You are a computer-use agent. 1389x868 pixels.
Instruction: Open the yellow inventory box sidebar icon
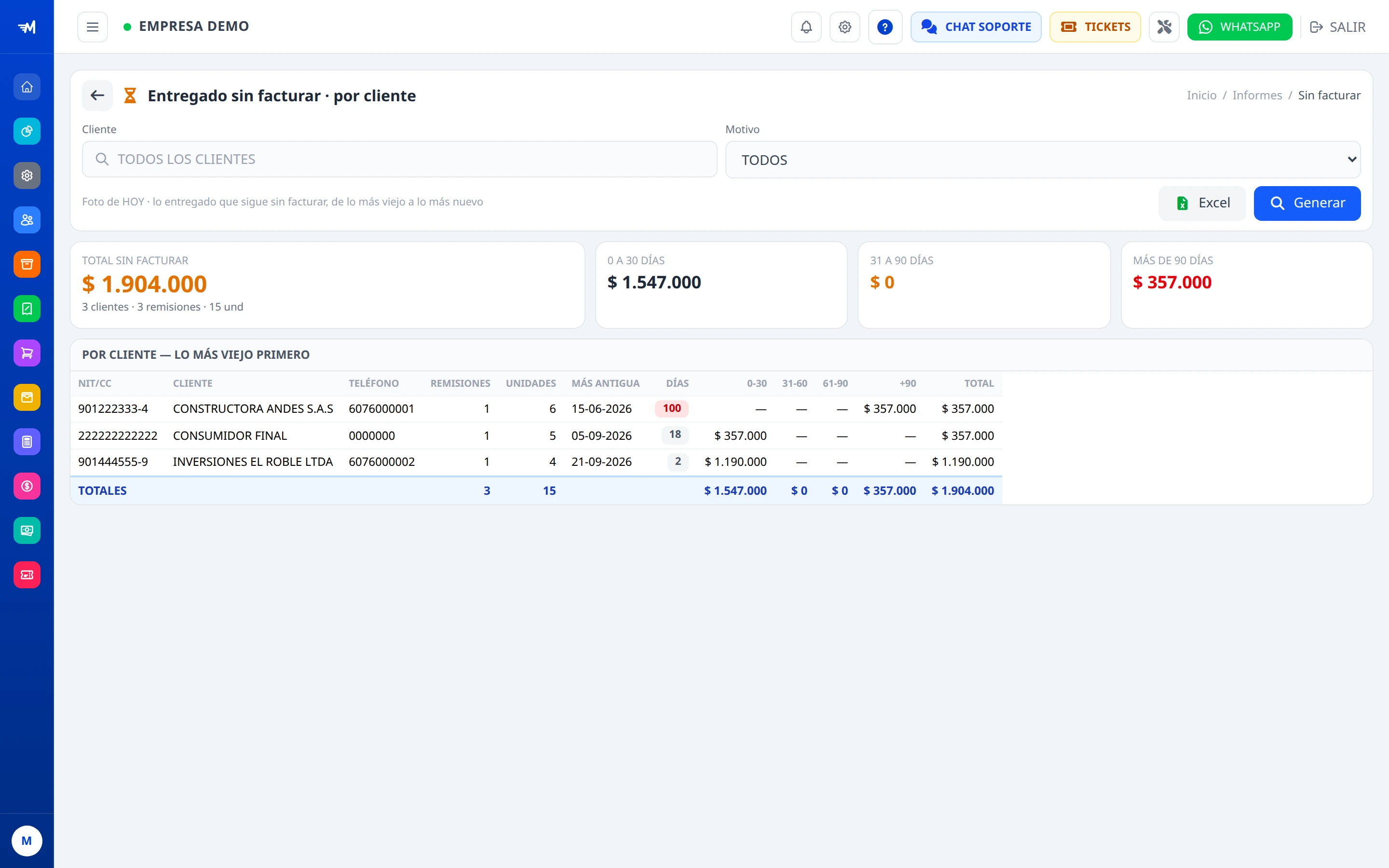tap(27, 397)
